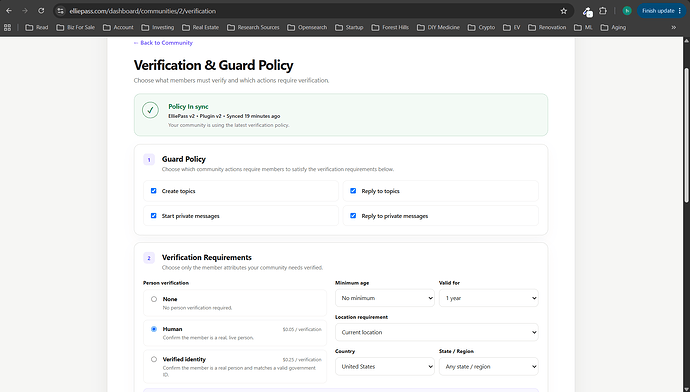Click the green Policy in sync checkmark icon

tap(150, 110)
